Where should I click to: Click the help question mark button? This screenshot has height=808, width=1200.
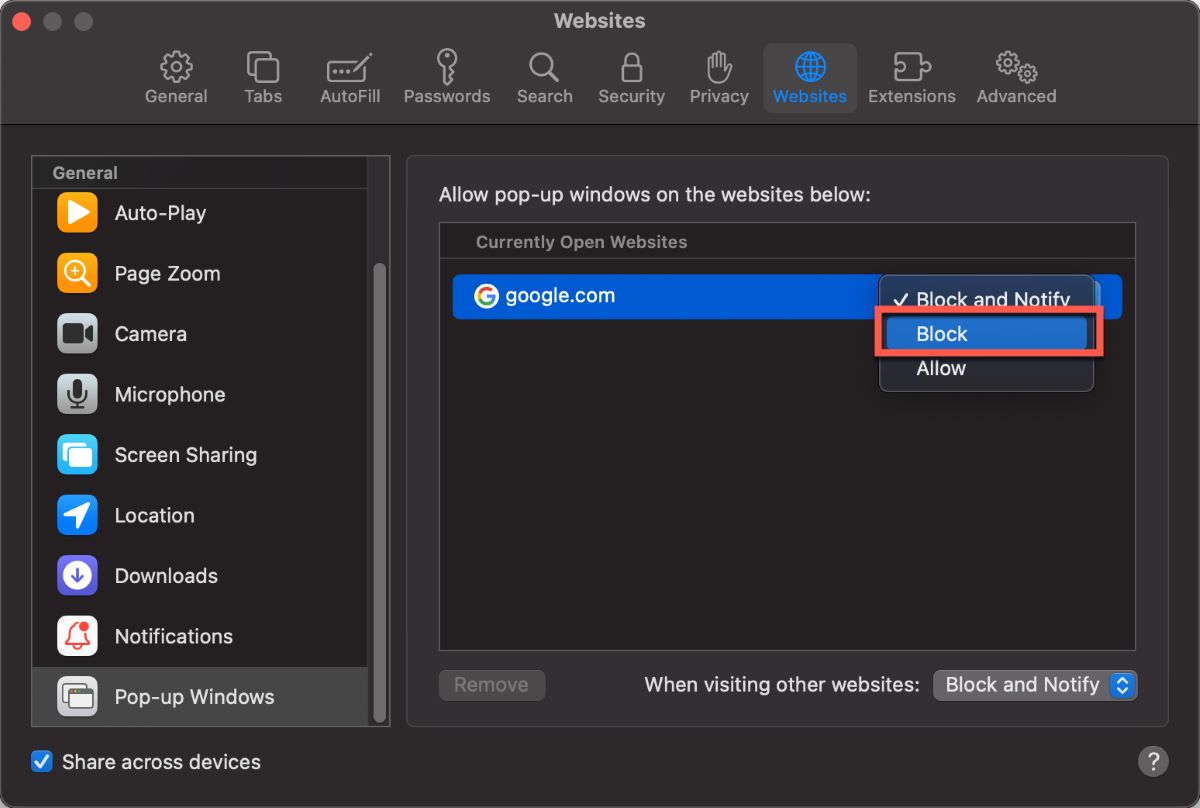click(x=1153, y=762)
